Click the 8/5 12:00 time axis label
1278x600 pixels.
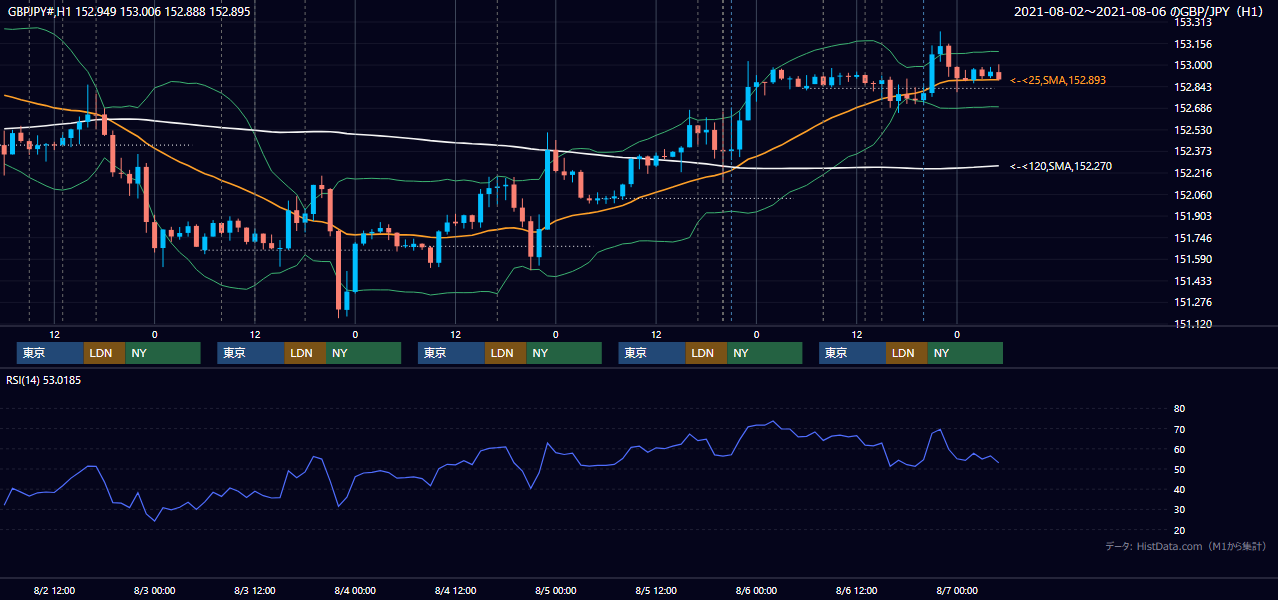point(656,590)
